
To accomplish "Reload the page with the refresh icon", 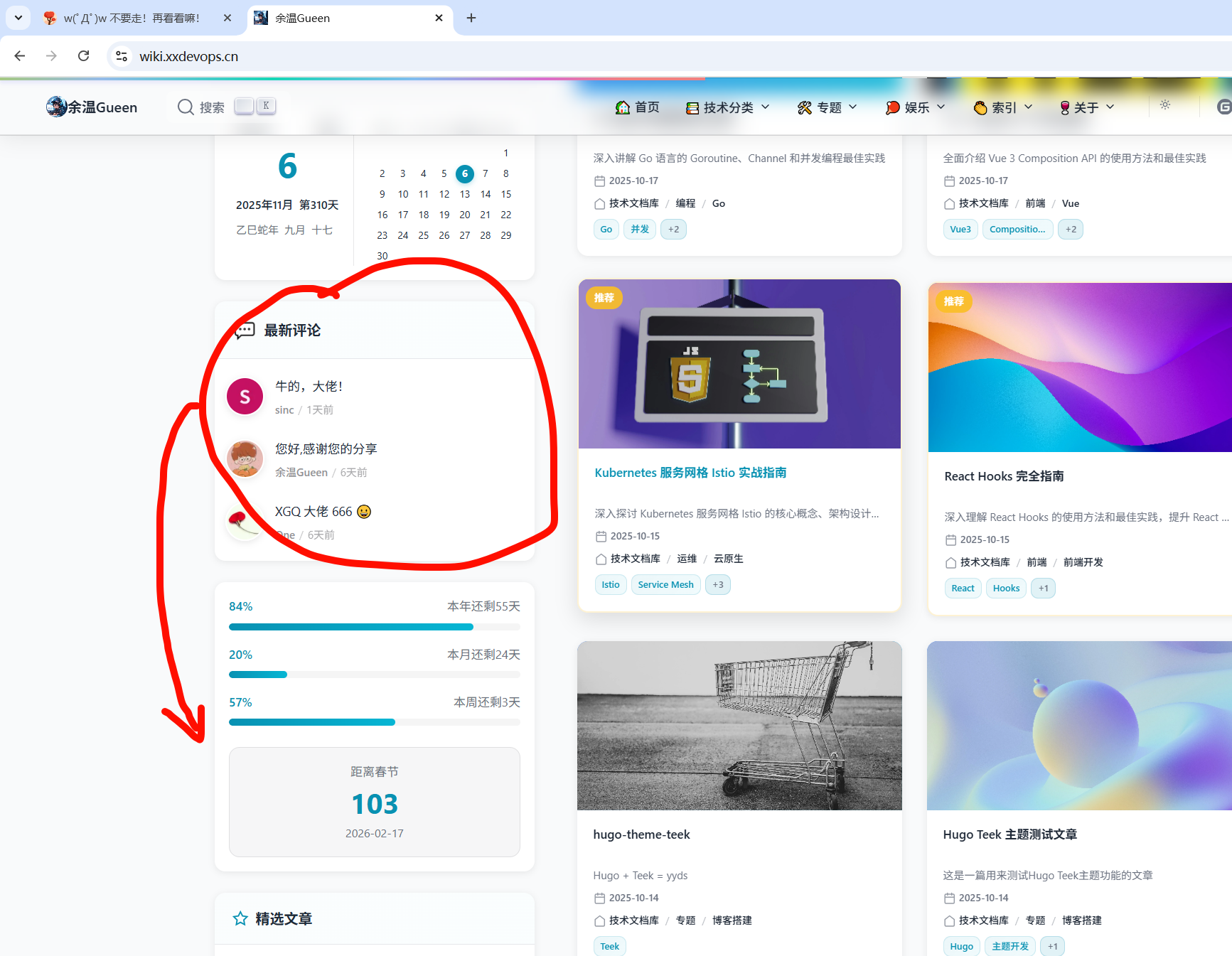I will 84,56.
